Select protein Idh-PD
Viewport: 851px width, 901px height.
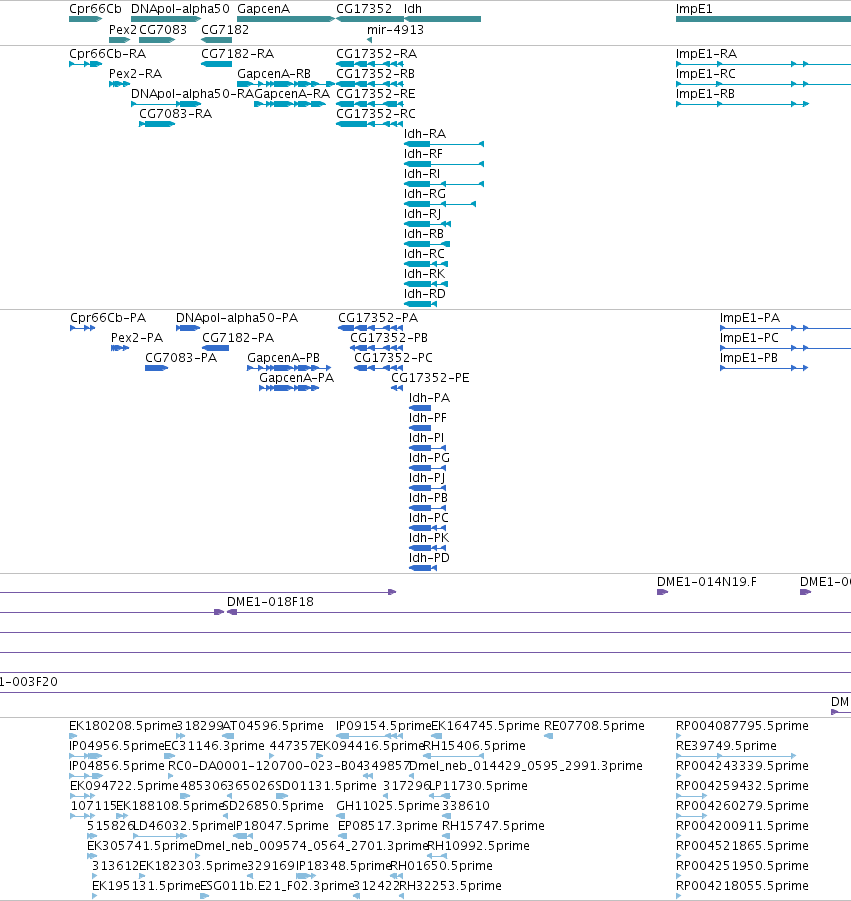tap(429, 558)
